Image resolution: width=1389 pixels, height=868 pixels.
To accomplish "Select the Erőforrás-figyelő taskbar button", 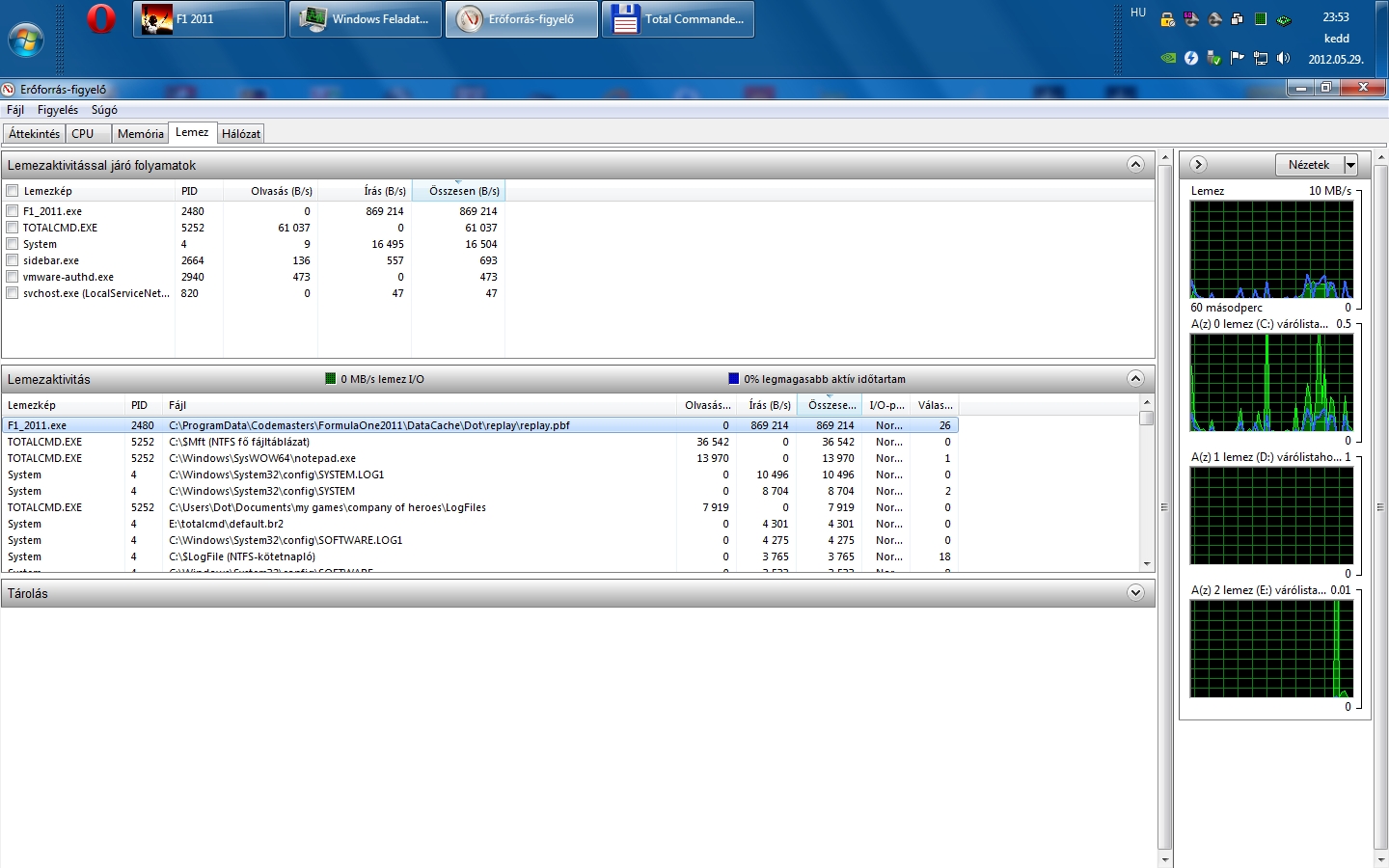I will coord(522,19).
